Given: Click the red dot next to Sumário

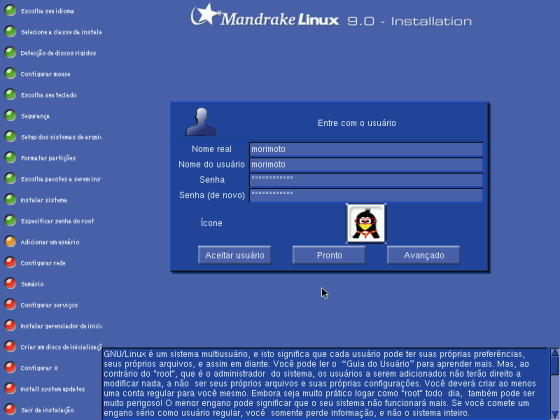Looking at the screenshot, I should click(x=10, y=284).
